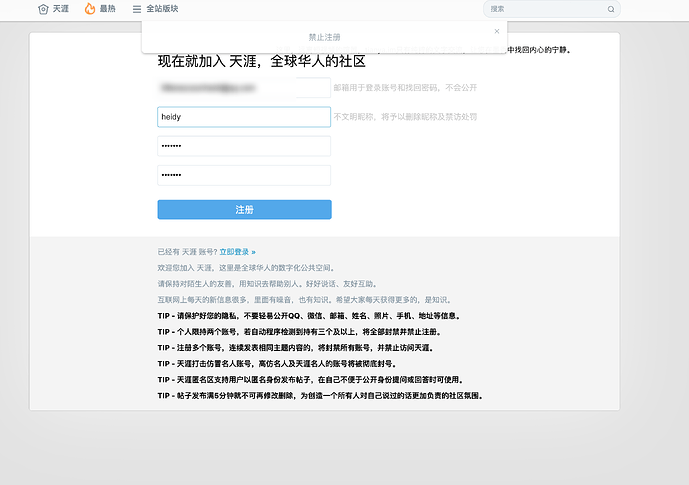Click the 禁止注册 message text
The image size is (689, 485).
(324, 37)
